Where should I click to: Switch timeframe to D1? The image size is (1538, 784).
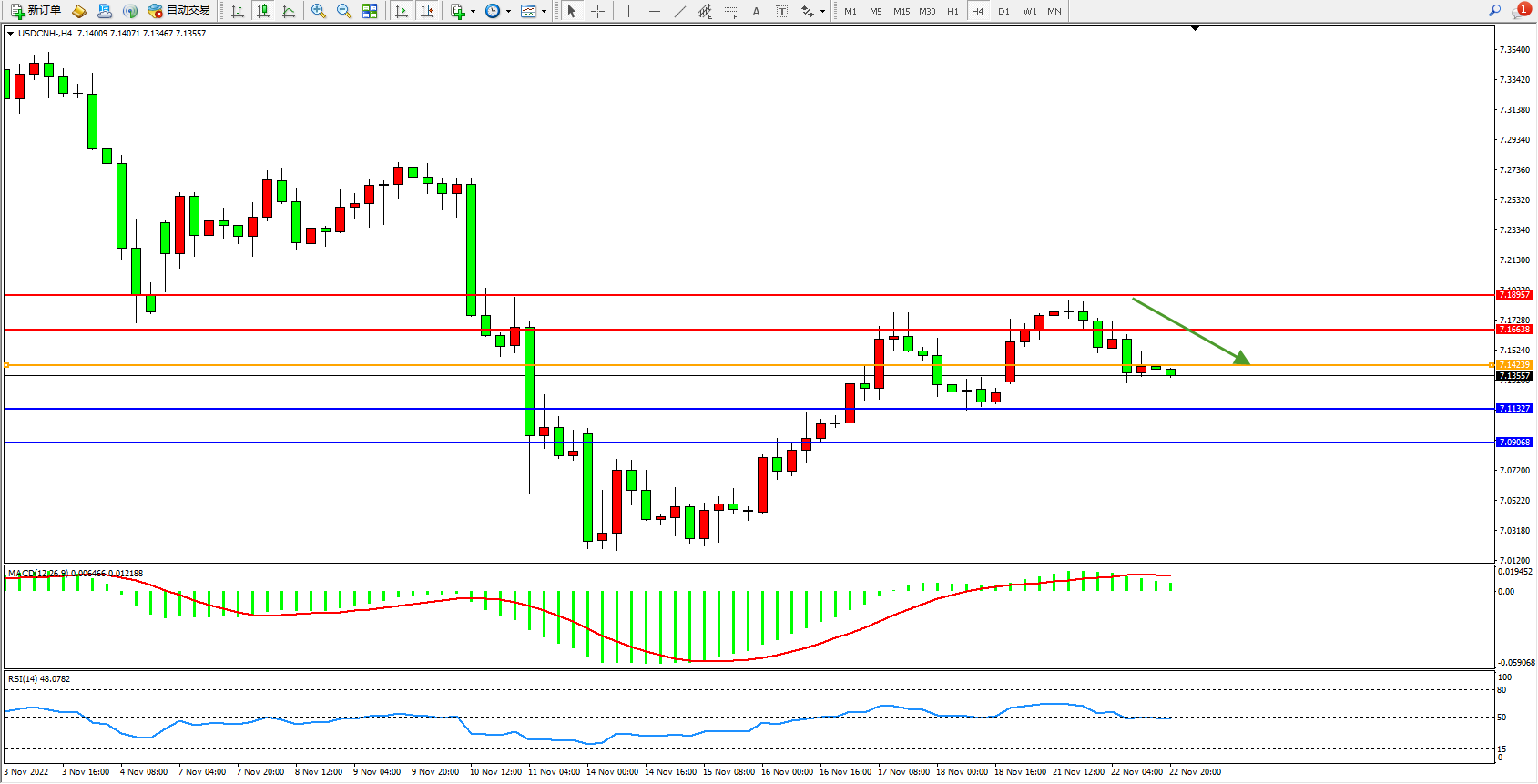[1003, 11]
